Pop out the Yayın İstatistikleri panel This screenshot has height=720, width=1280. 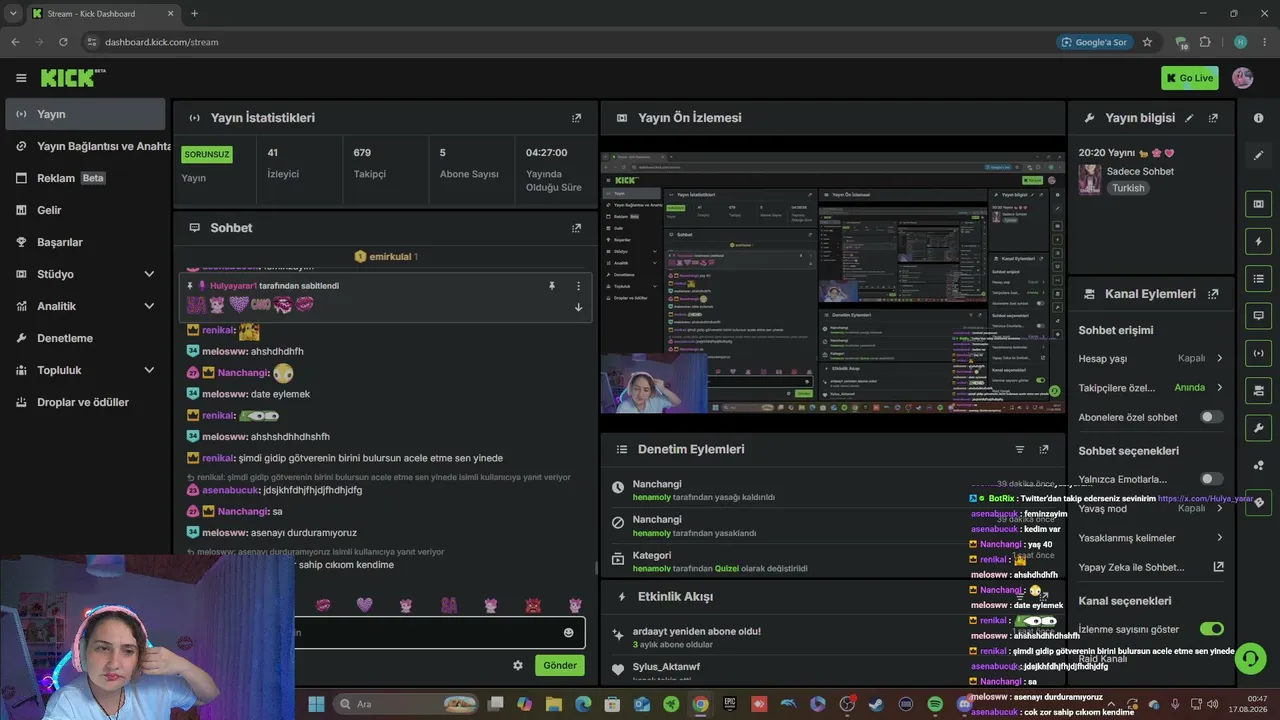[x=576, y=118]
